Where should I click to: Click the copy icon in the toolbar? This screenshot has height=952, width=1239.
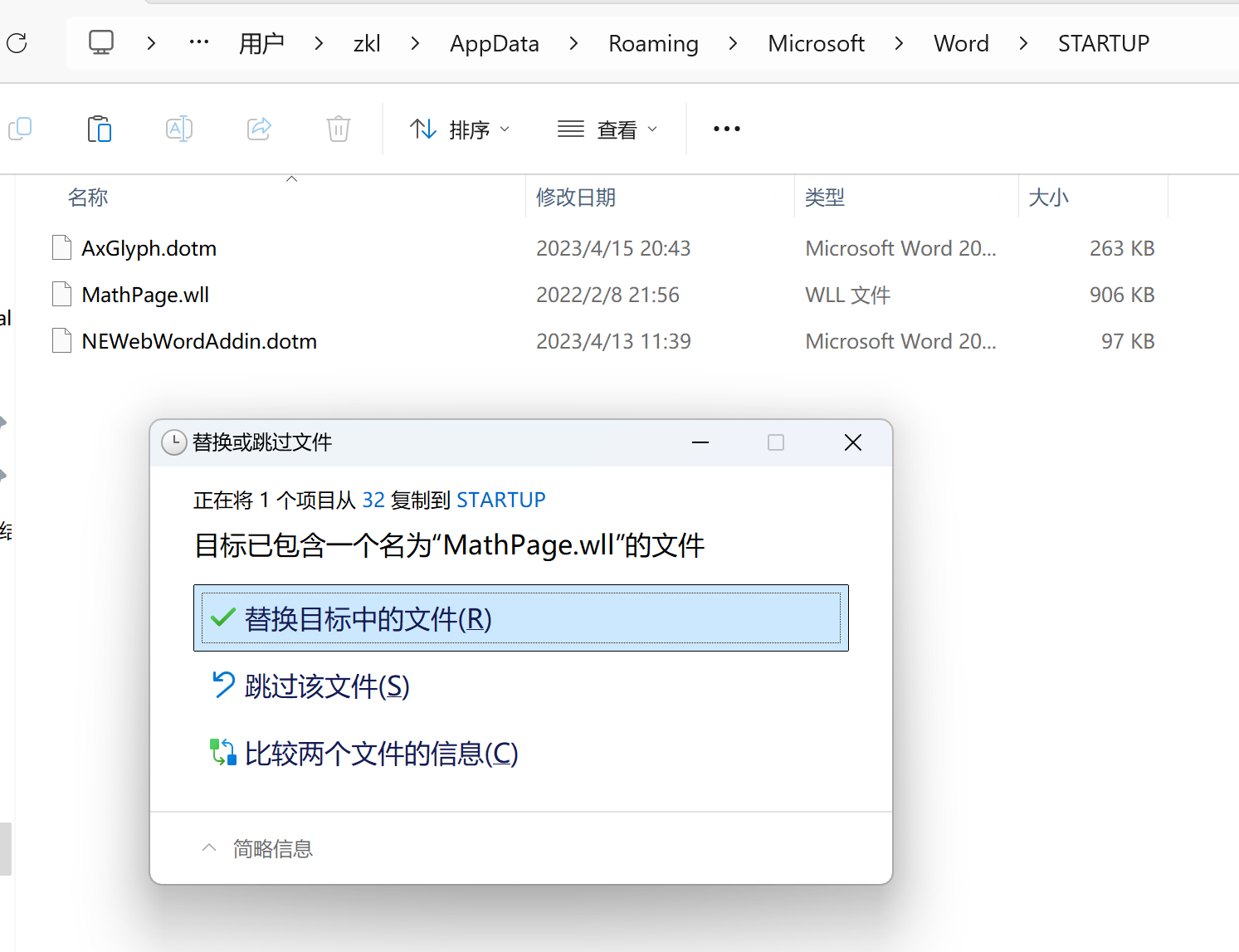(20, 129)
